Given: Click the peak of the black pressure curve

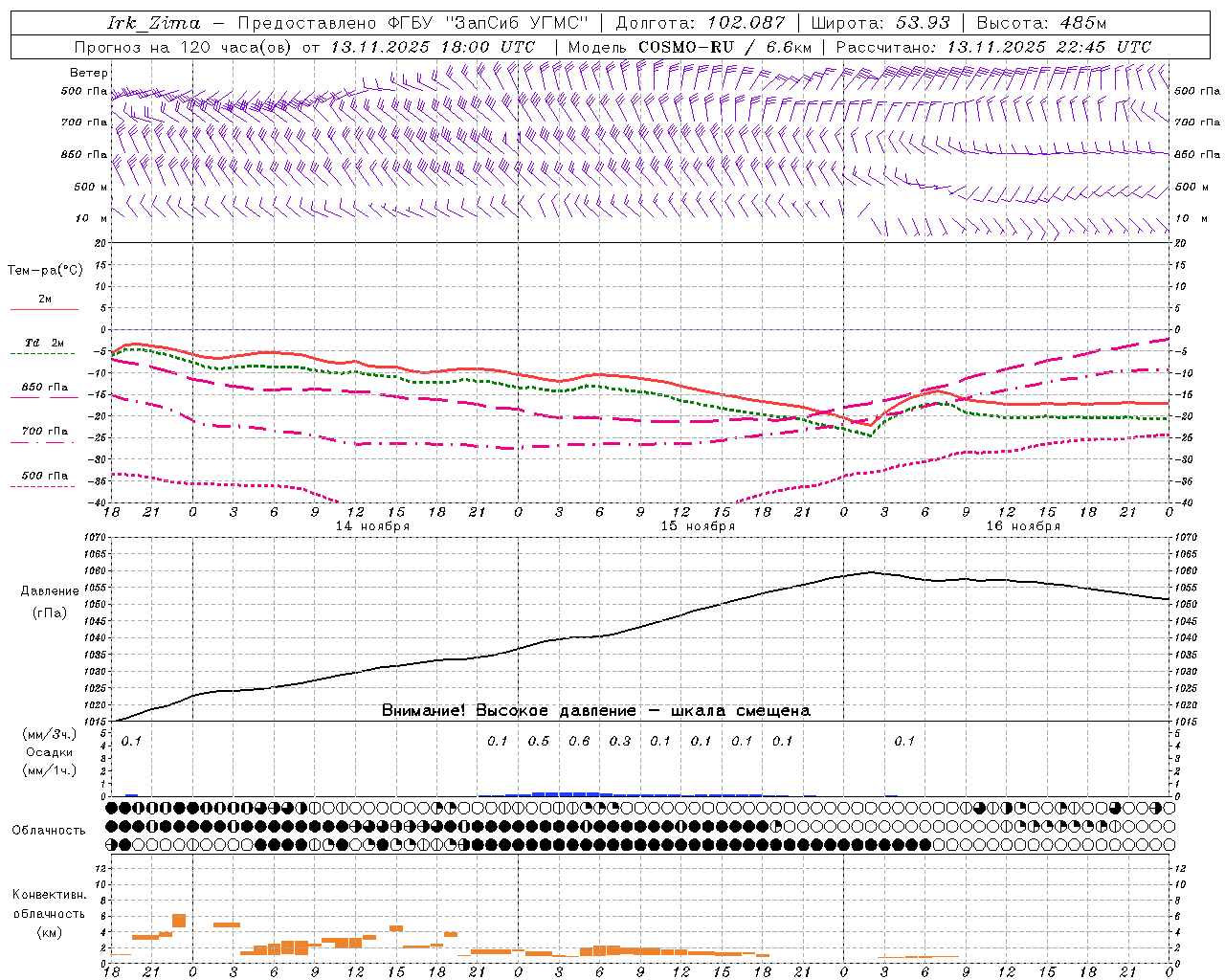Looking at the screenshot, I should click(x=870, y=572).
